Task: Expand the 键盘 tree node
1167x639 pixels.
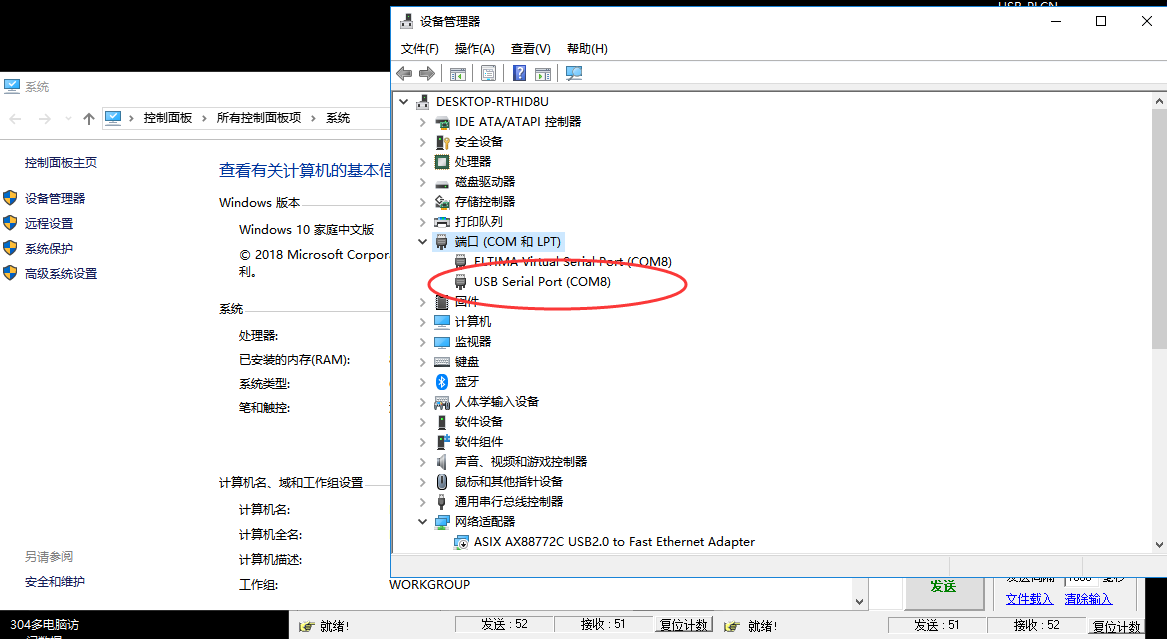Action: tap(423, 361)
